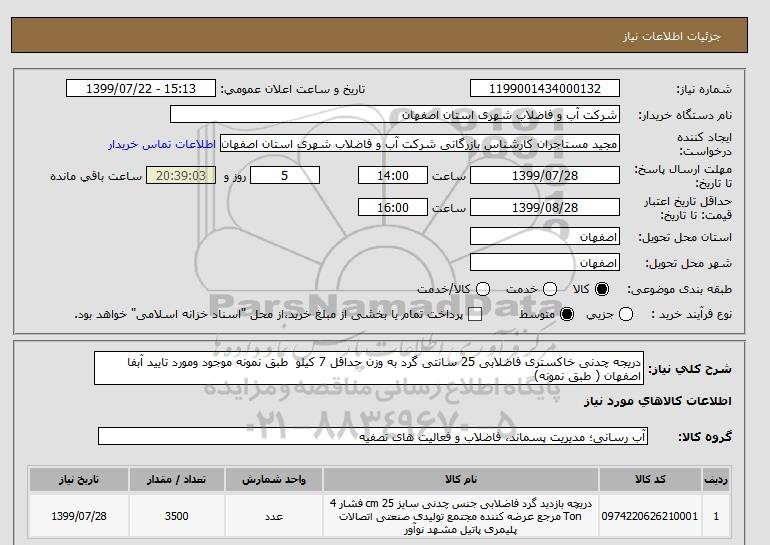
Task: Click the واحد شمارش column header
Action: [274, 479]
